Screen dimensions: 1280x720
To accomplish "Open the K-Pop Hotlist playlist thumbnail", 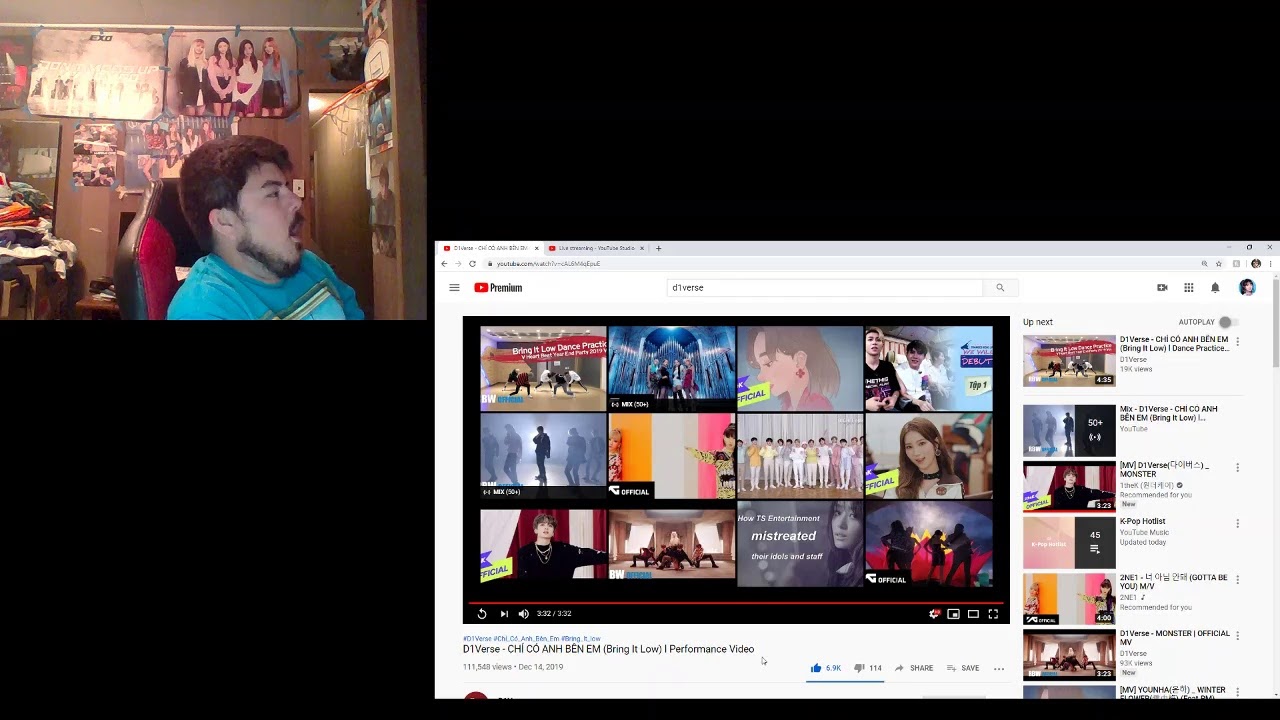I will [x=1069, y=543].
